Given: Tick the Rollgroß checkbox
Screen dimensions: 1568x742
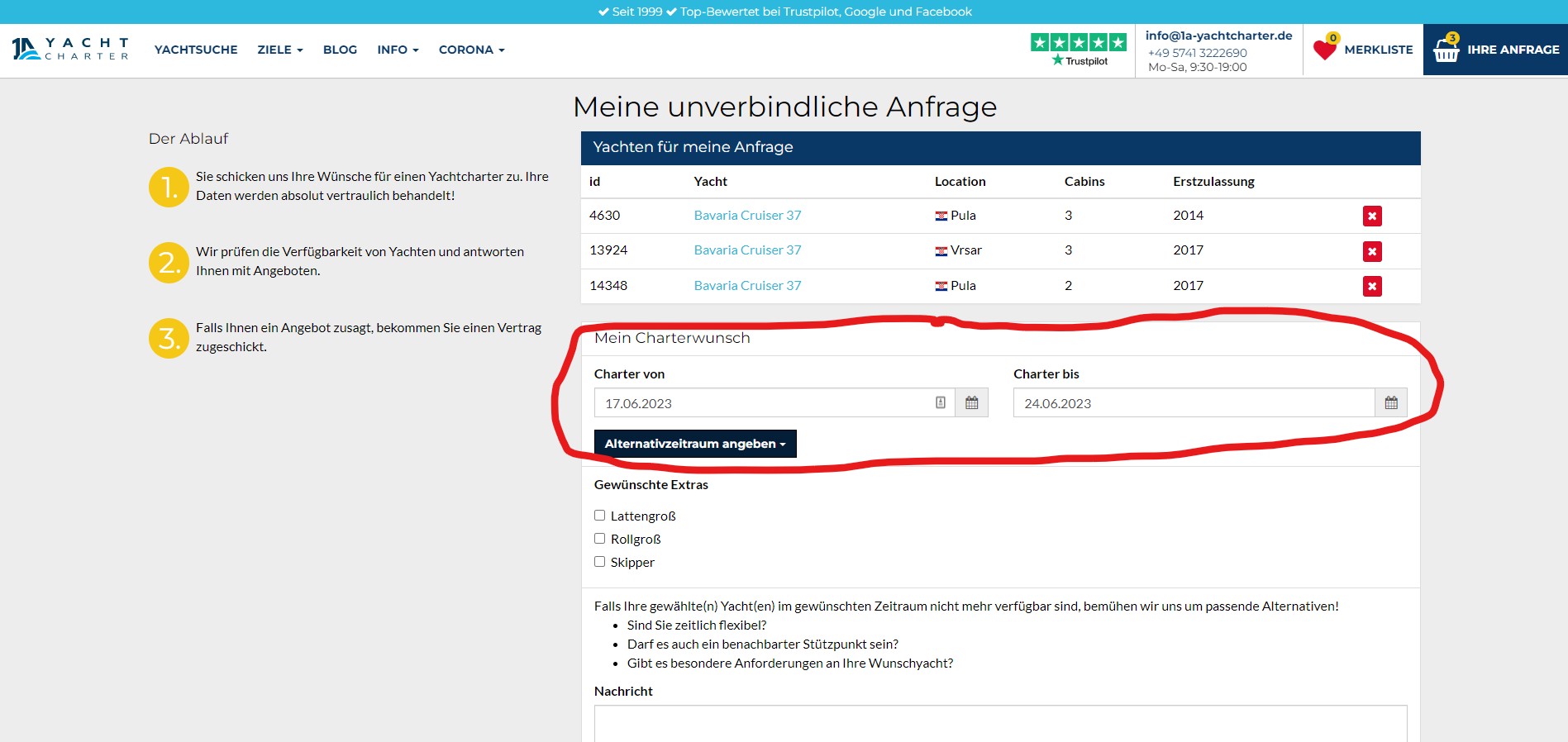Looking at the screenshot, I should [x=600, y=539].
